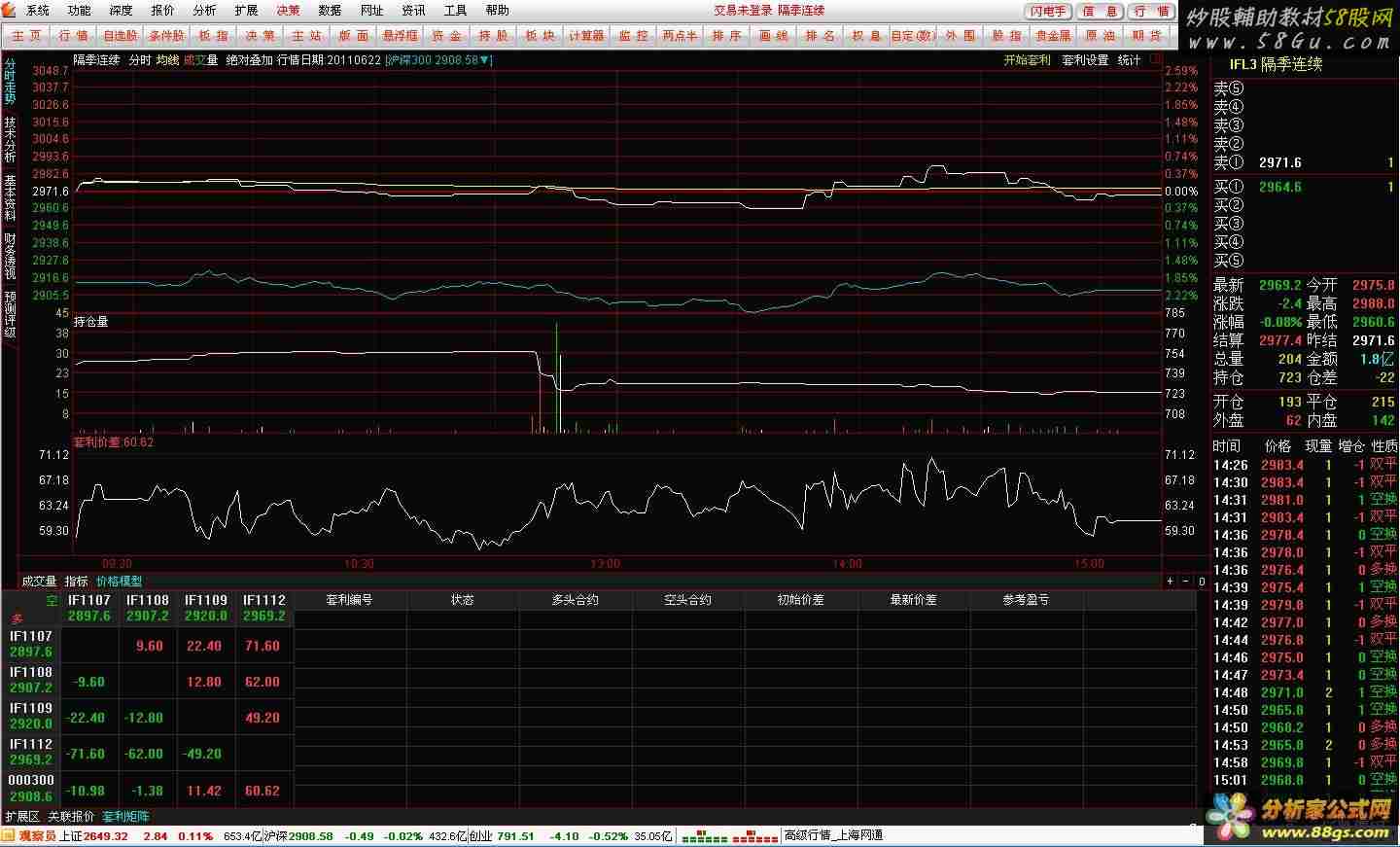Image resolution: width=1400 pixels, height=847 pixels.
Task: Expand the 扩展区 panel at the bottom
Action: point(22,817)
